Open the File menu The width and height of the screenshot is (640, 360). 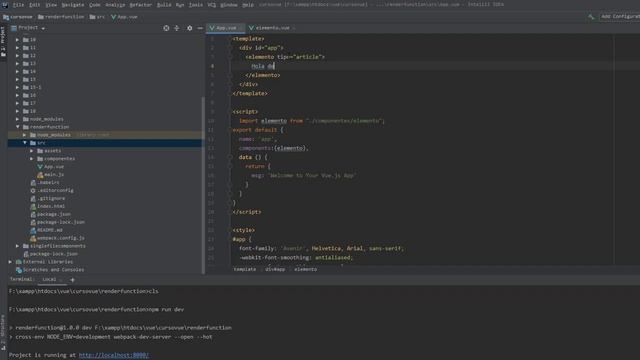[18, 5]
